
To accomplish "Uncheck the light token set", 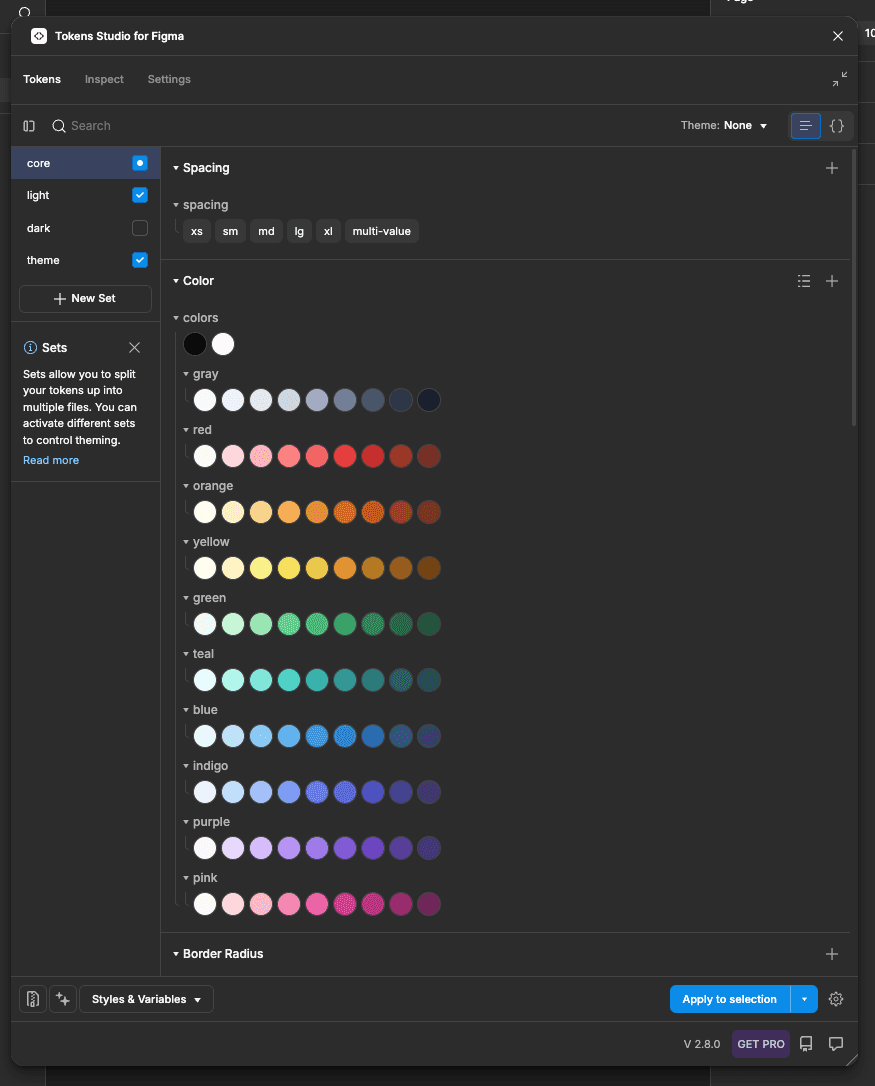I will tap(140, 195).
